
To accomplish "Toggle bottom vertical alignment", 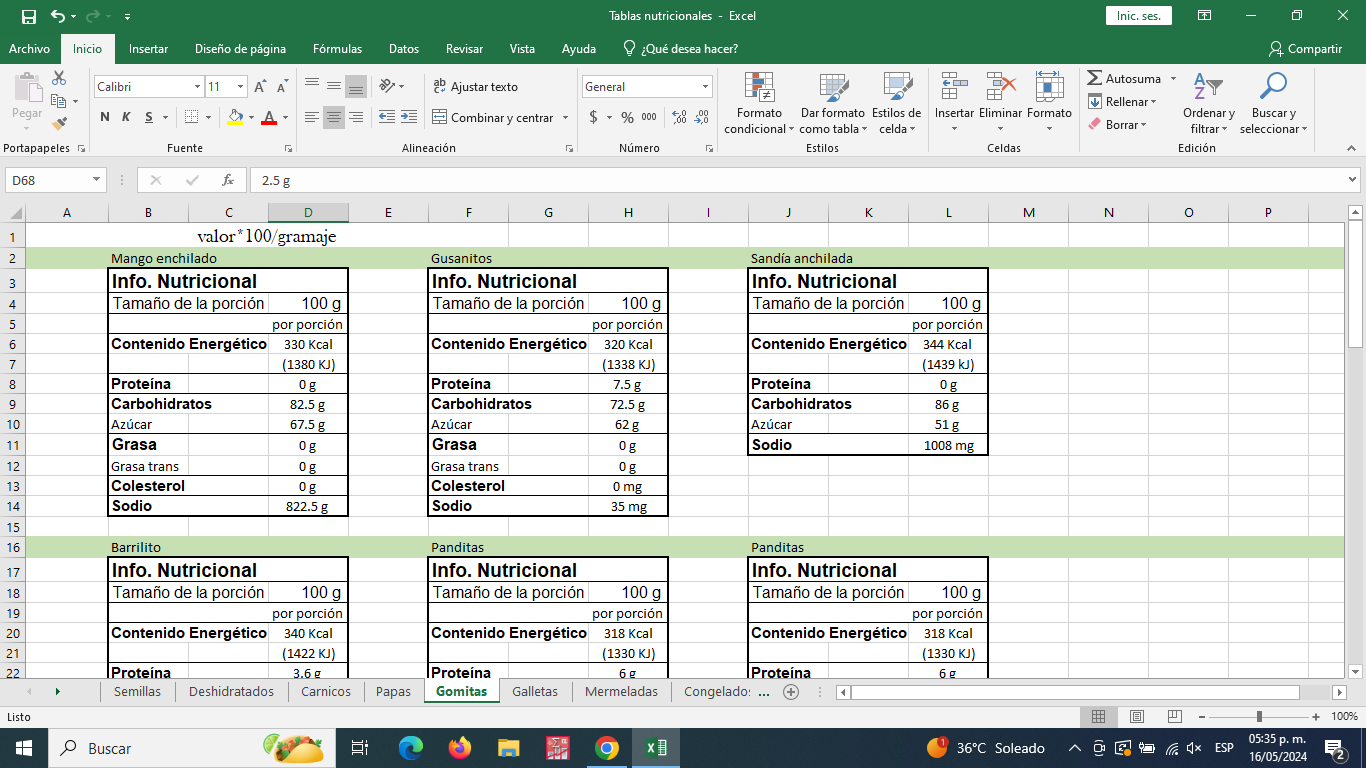I will point(356,87).
